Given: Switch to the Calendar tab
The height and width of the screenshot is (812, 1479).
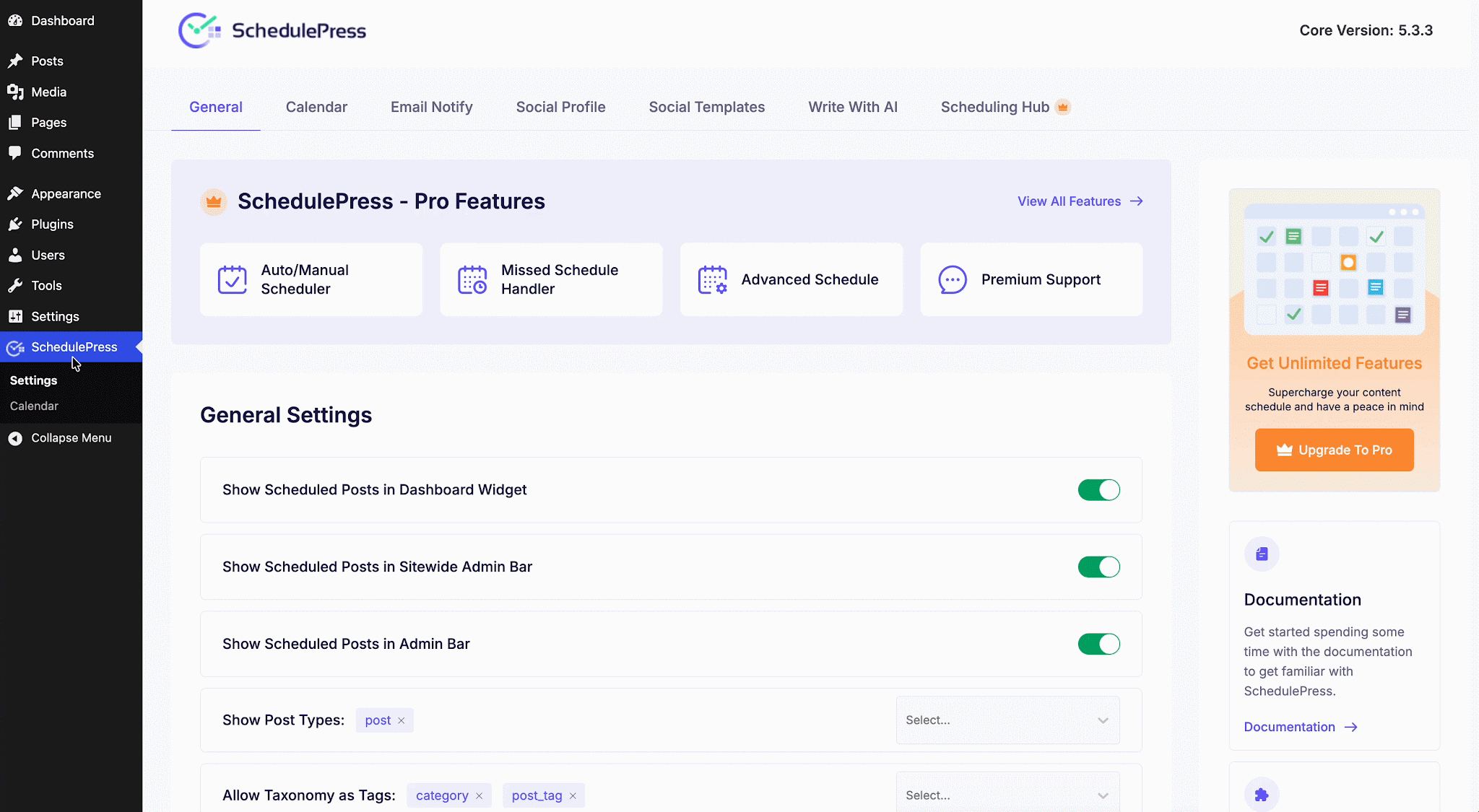Looking at the screenshot, I should 316,107.
